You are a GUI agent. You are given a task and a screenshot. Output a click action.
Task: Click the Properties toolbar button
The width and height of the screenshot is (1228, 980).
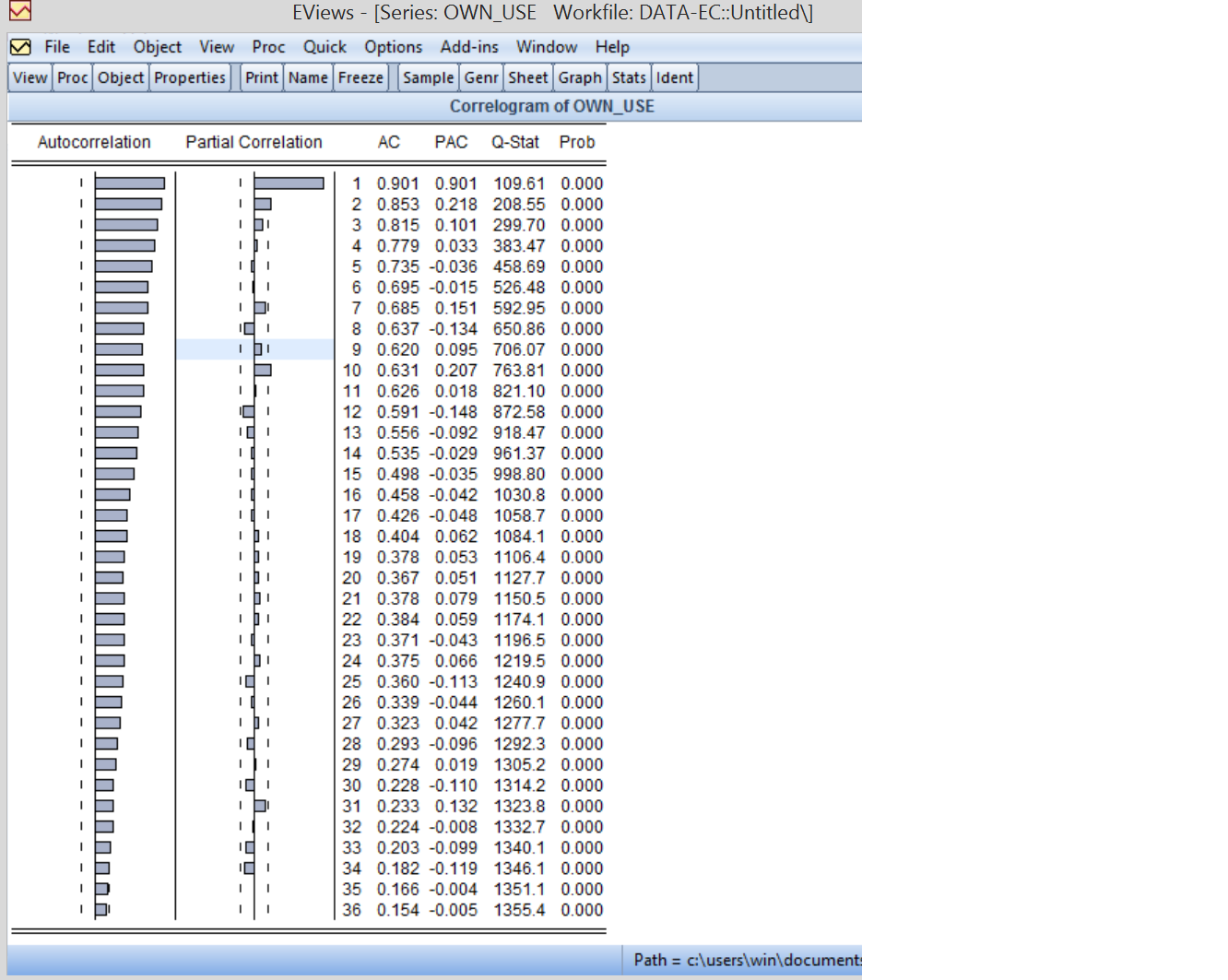[189, 78]
